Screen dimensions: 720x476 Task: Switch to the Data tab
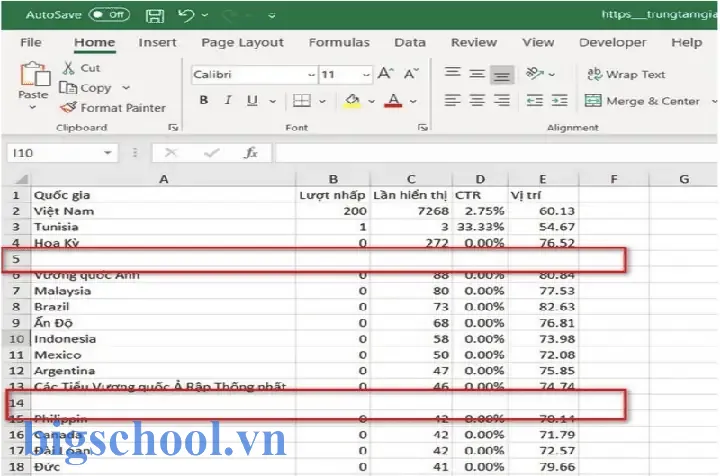click(410, 43)
